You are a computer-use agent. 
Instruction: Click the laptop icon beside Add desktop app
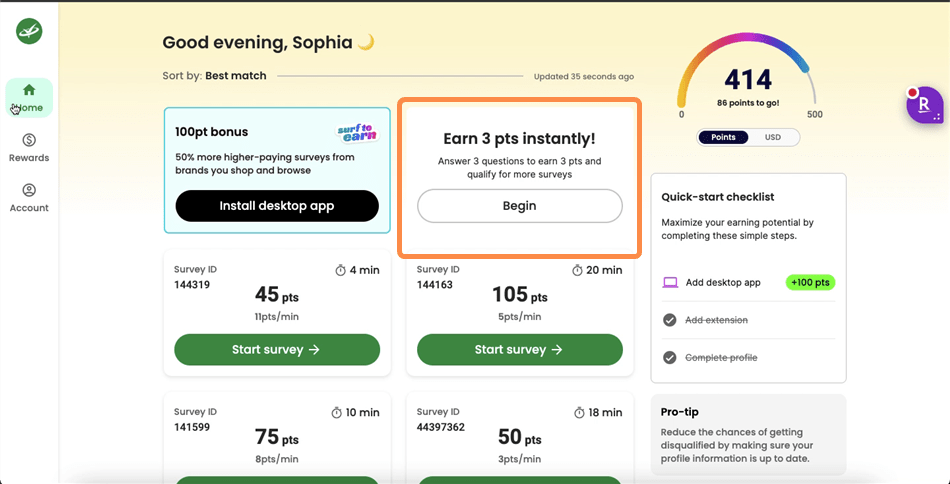[670, 282]
